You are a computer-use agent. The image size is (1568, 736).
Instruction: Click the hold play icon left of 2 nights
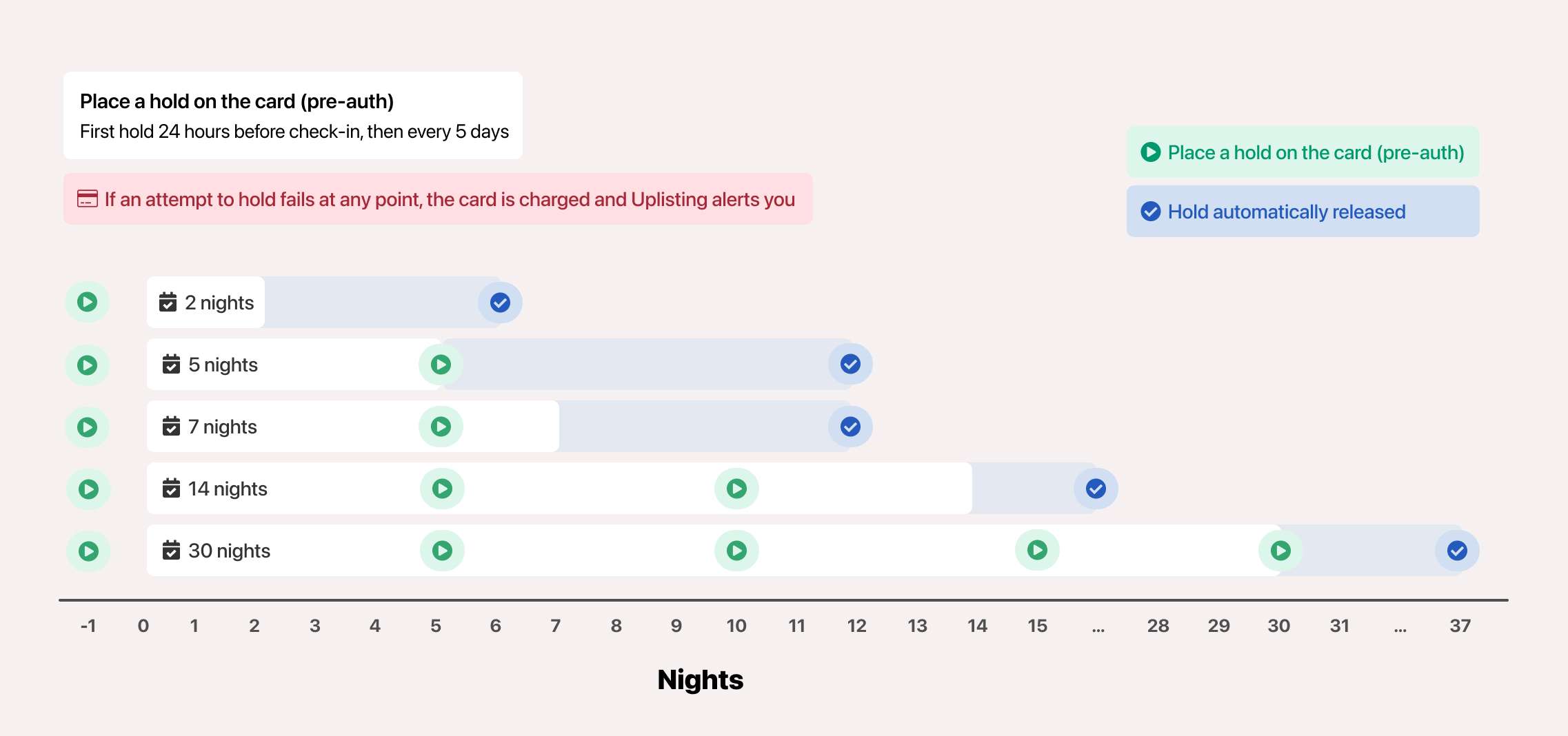pos(88,302)
